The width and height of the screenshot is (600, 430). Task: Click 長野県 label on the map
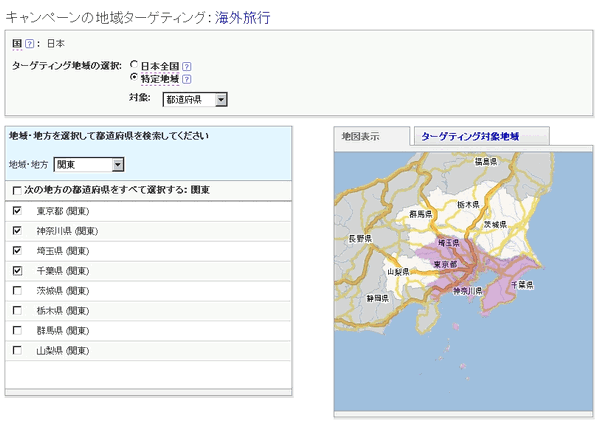click(360, 239)
